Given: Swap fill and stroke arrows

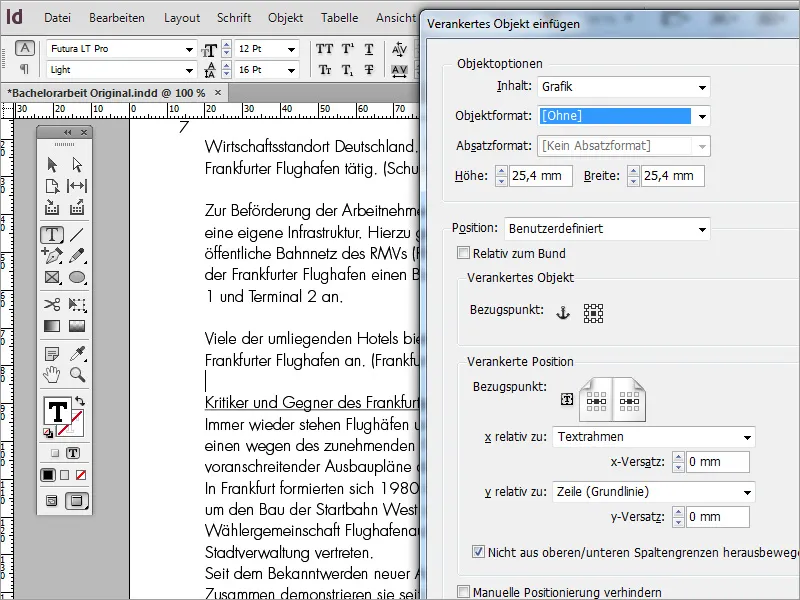Looking at the screenshot, I should click(x=79, y=401).
